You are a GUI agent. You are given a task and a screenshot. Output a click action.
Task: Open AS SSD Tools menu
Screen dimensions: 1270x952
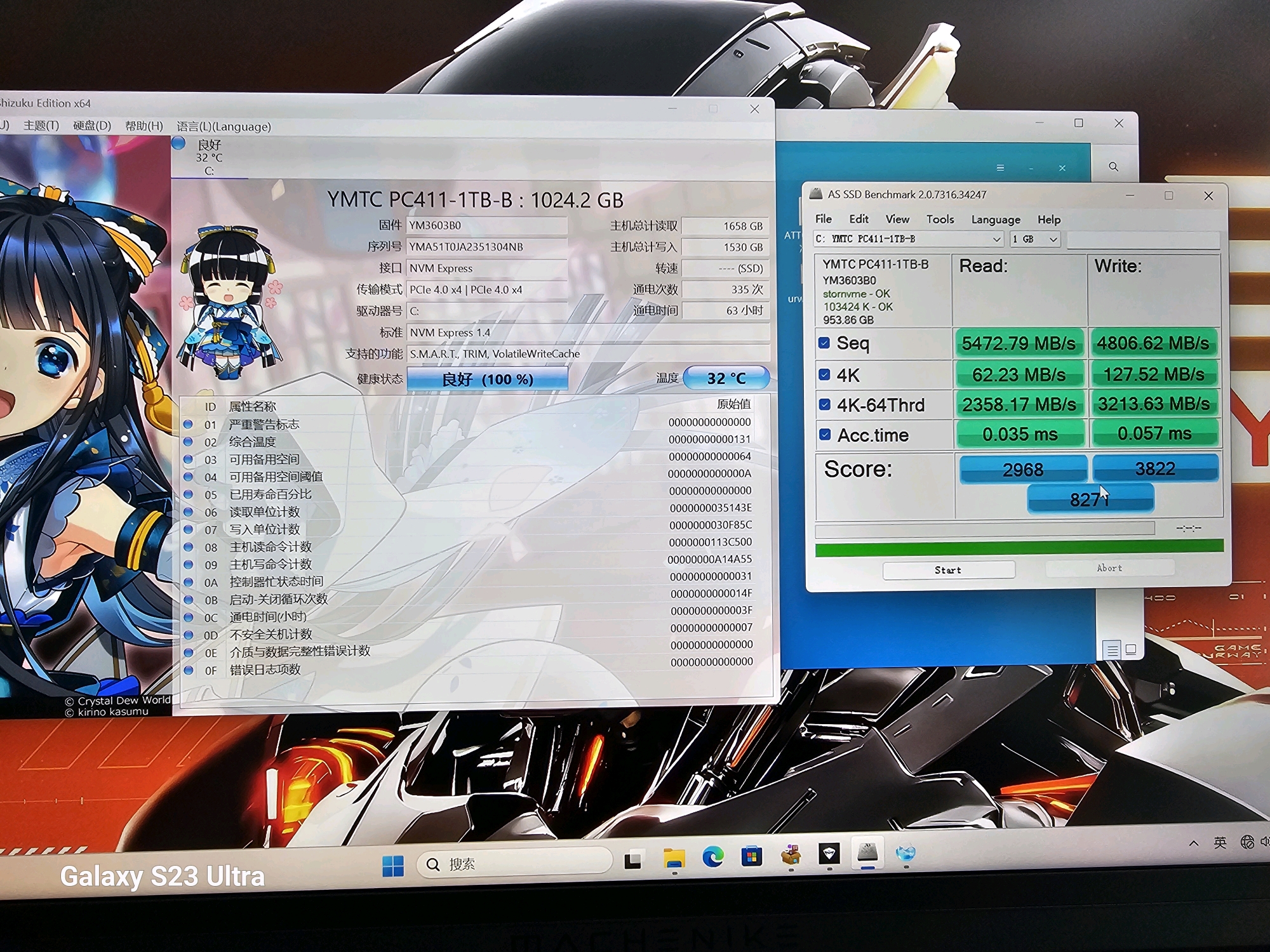coord(940,219)
